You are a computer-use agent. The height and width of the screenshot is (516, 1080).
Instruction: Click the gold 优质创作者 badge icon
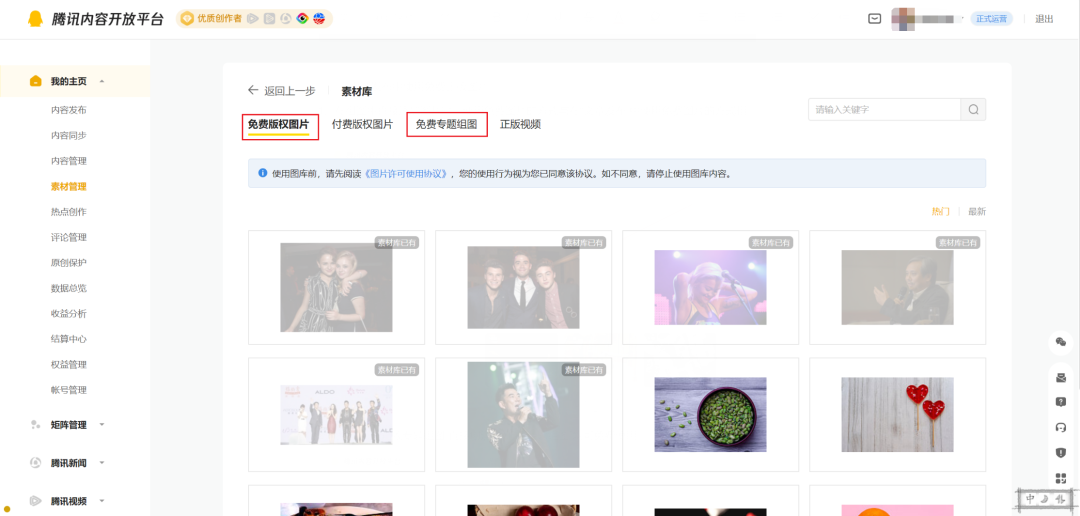(x=187, y=19)
